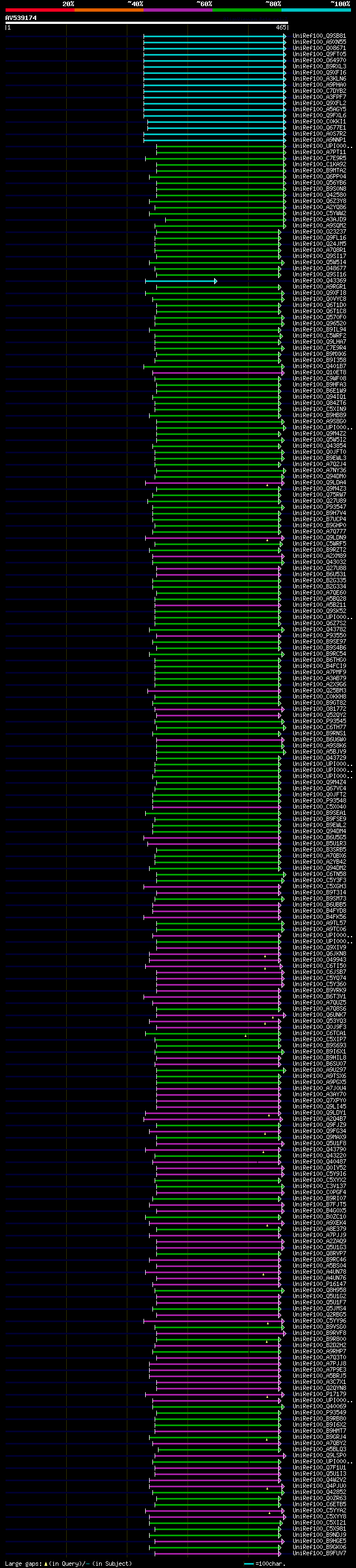This screenshot has width=356, height=1568.
Task: Select the AV539174 query label
Action: pos(21,18)
